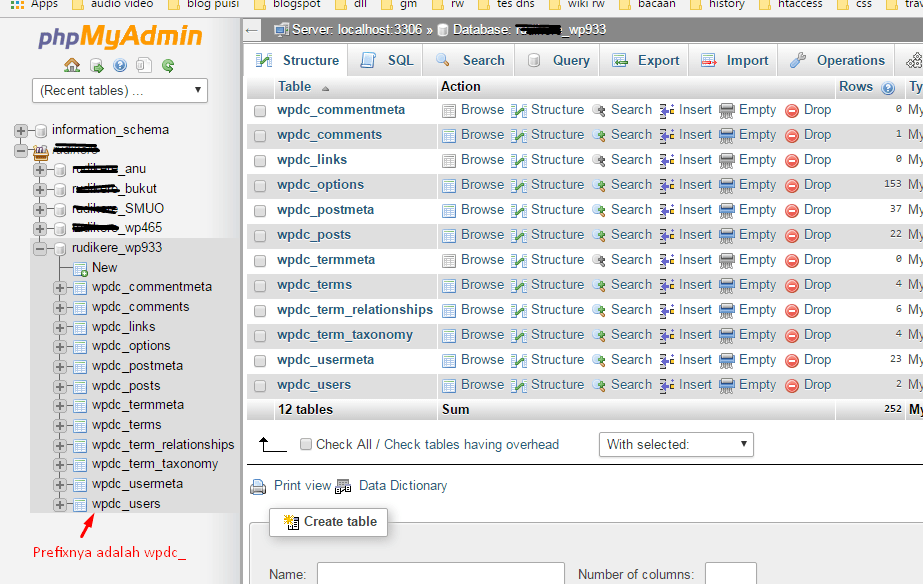Click the Print view printer icon

[x=258, y=487]
